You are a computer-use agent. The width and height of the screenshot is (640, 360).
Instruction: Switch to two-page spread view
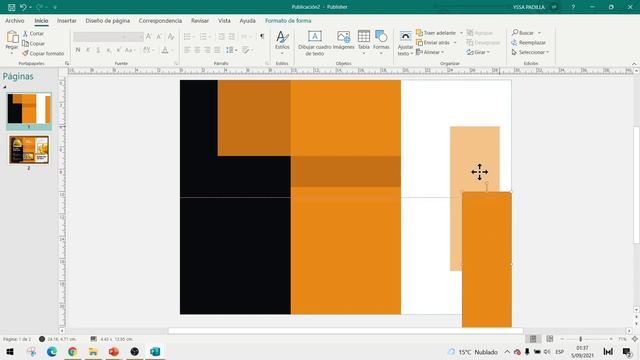[550, 339]
